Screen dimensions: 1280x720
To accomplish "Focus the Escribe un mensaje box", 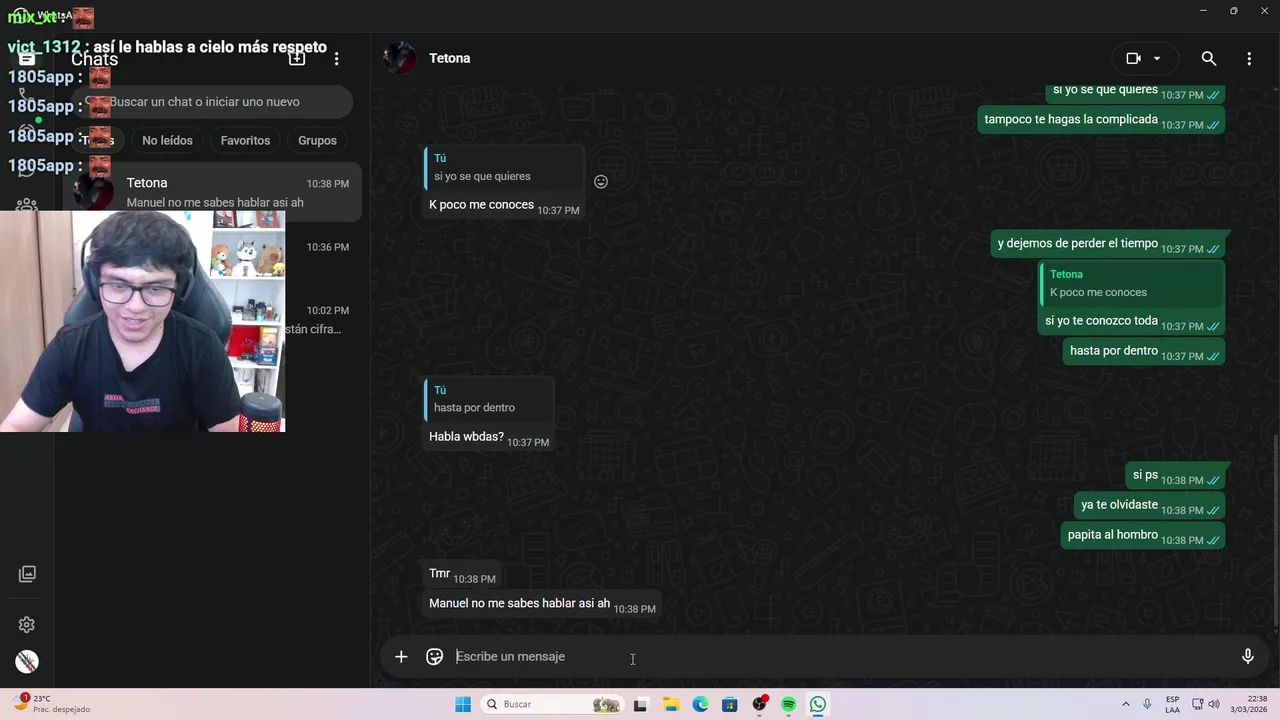I will tap(840, 657).
